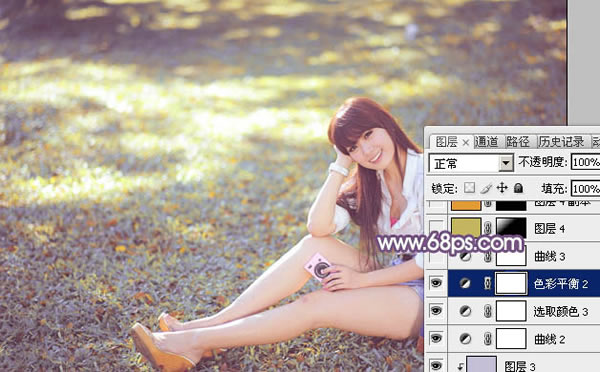Image resolution: width=600 pixels, height=372 pixels.
Task: Click the 不透明度 label
Action: tap(543, 162)
